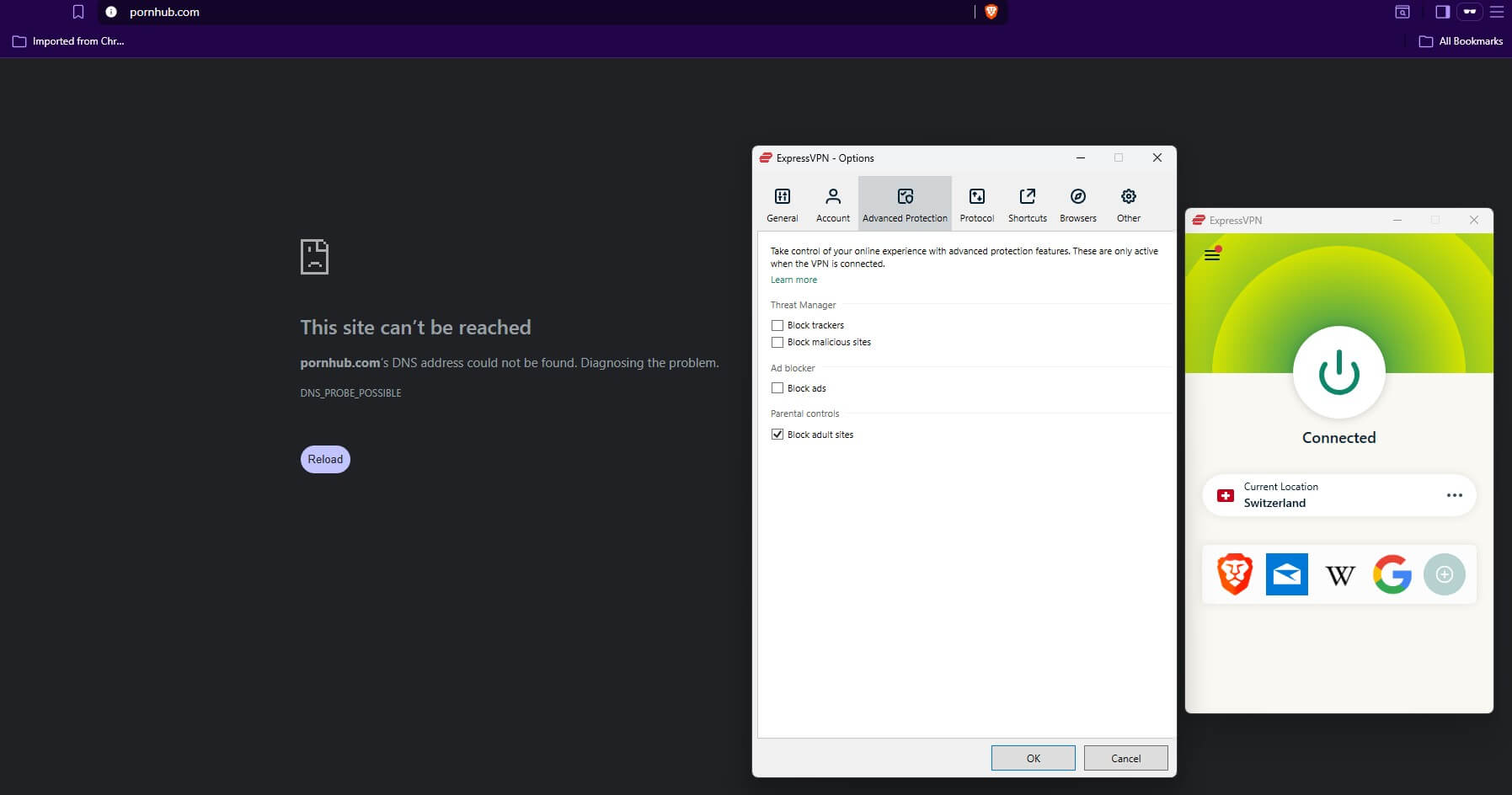This screenshot has height=795, width=1512.
Task: Switch to the Other settings tab
Action: (1129, 205)
